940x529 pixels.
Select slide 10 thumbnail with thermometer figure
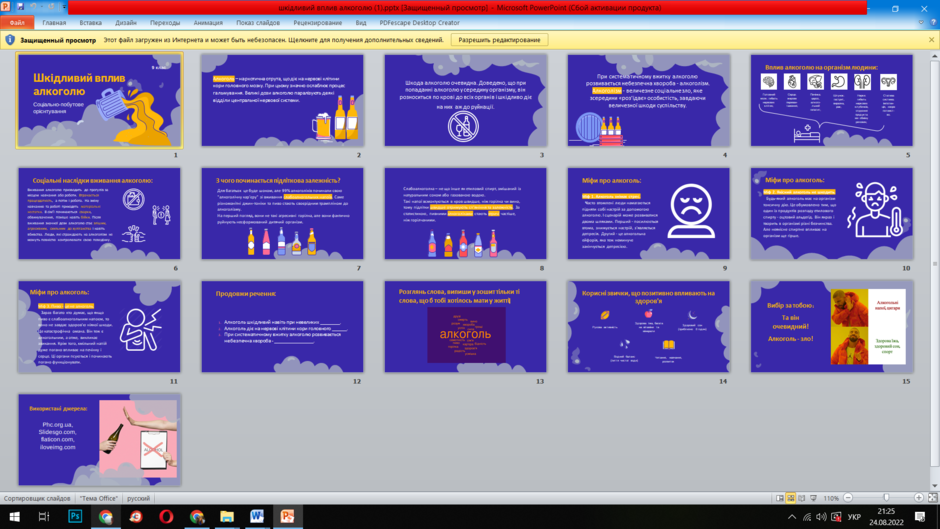click(x=831, y=214)
